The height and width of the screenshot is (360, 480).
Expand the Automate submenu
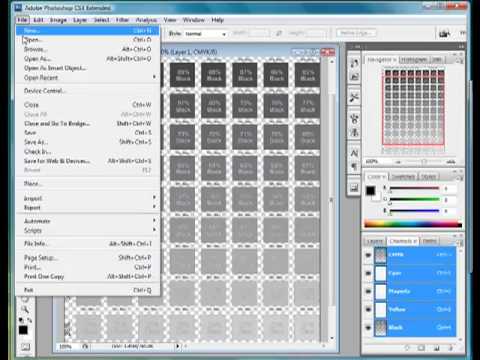(x=154, y=221)
